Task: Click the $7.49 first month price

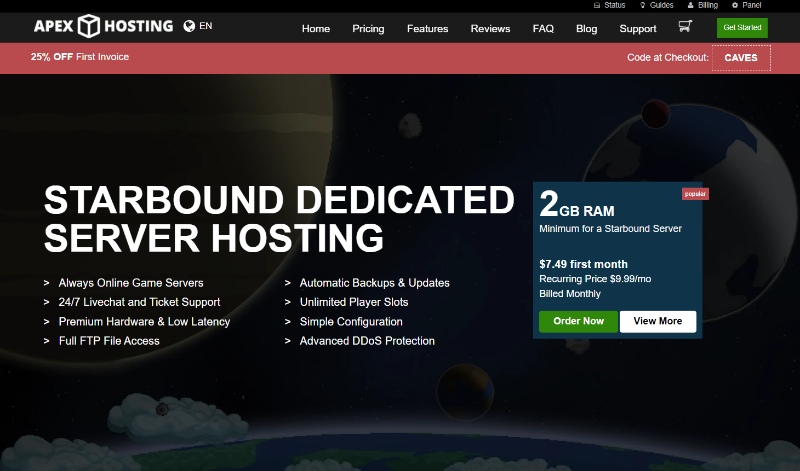Action: click(583, 264)
